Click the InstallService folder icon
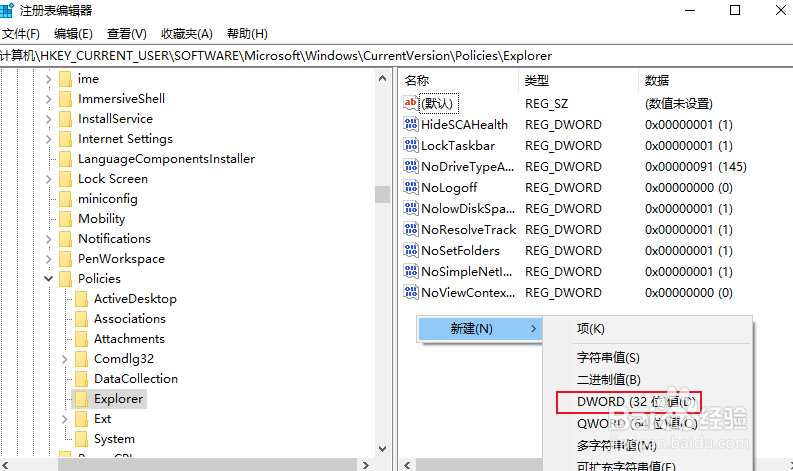 click(x=65, y=119)
